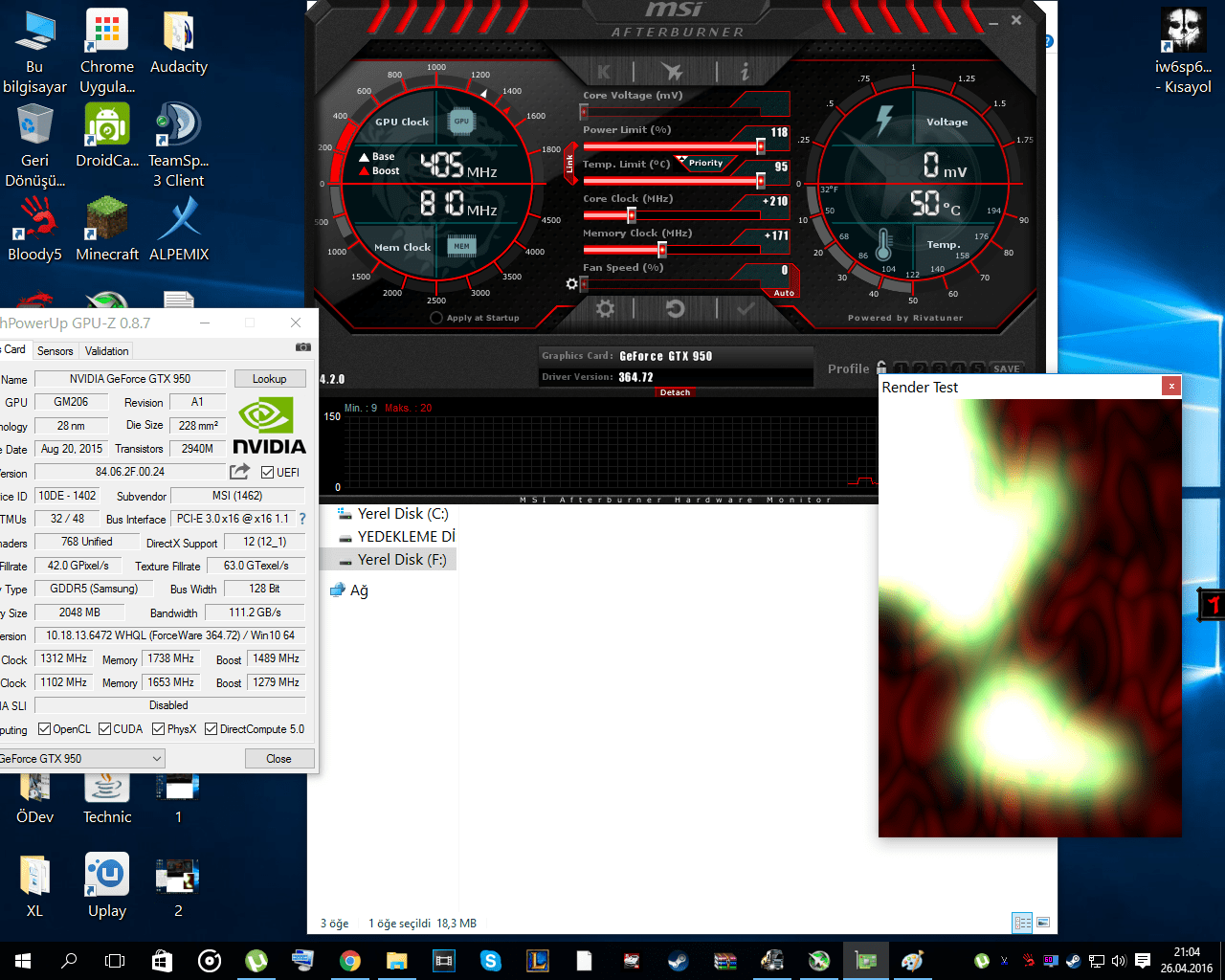Close the Render Test window
Screen dimensions: 1225x980
1171,386
